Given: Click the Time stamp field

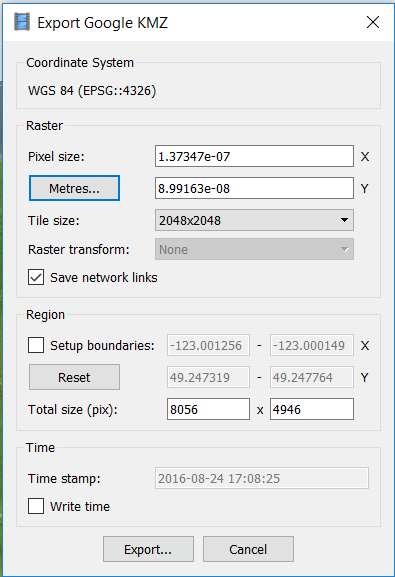Looking at the screenshot, I should tap(262, 478).
